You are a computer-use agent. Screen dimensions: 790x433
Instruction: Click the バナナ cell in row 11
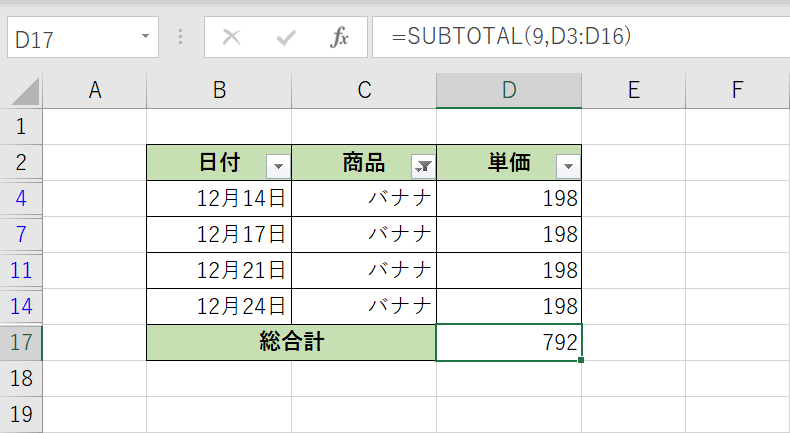[364, 271]
